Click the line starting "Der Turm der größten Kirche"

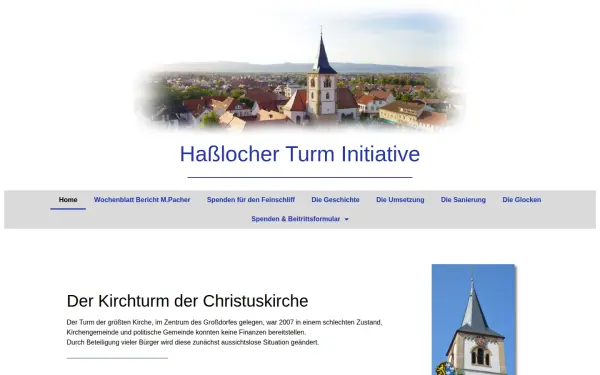[x=224, y=322]
